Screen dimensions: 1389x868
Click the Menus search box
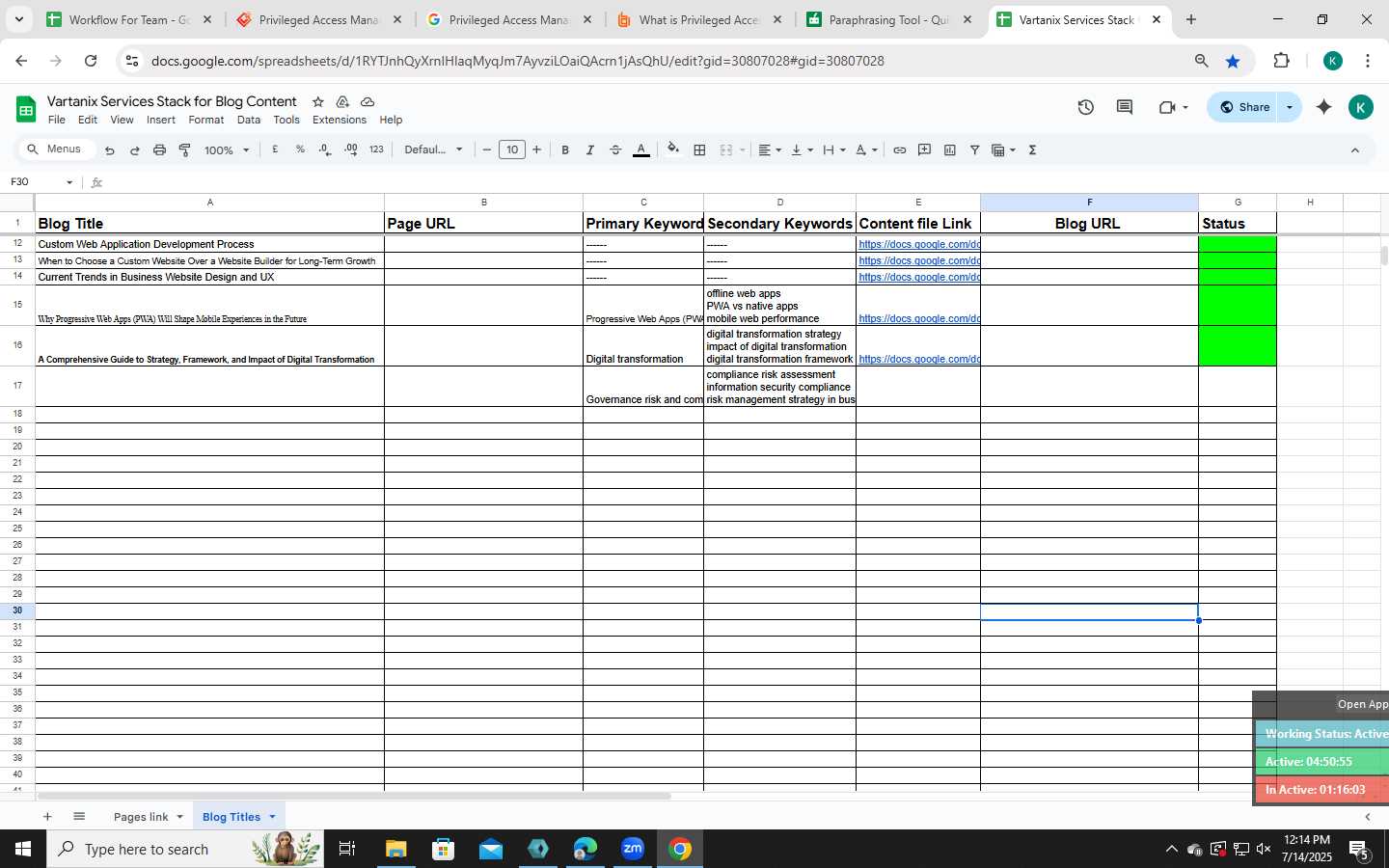click(57, 149)
